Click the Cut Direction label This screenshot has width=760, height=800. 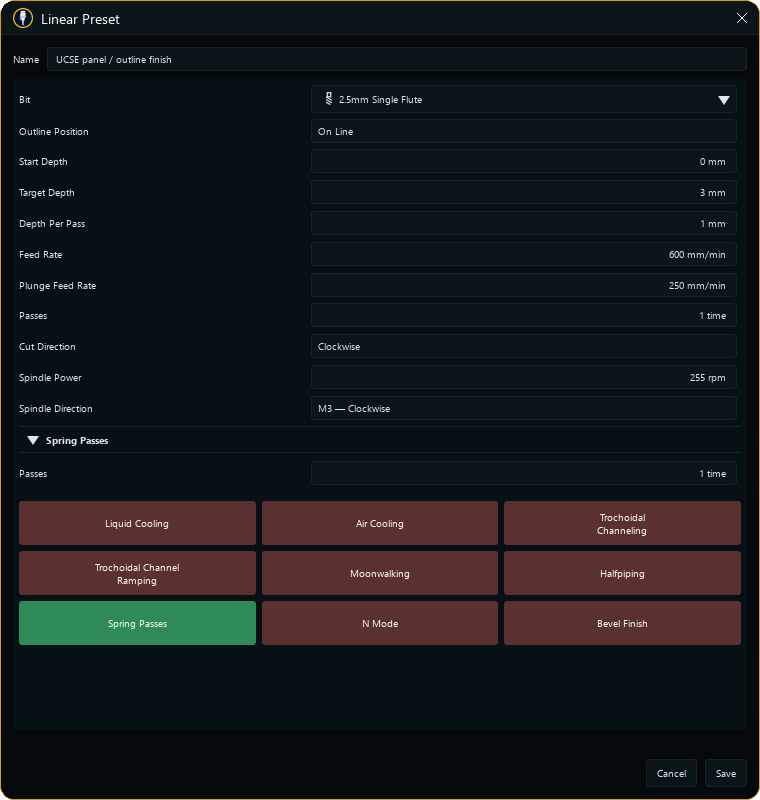(47, 346)
